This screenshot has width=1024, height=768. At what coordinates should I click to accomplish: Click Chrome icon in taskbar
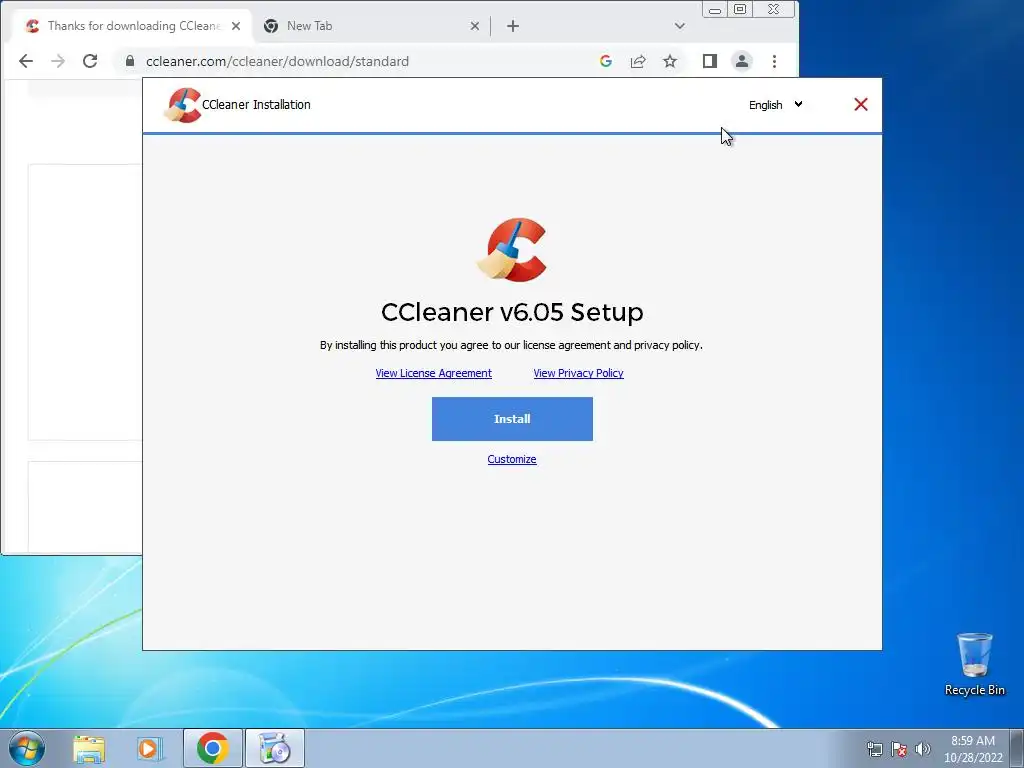[212, 748]
